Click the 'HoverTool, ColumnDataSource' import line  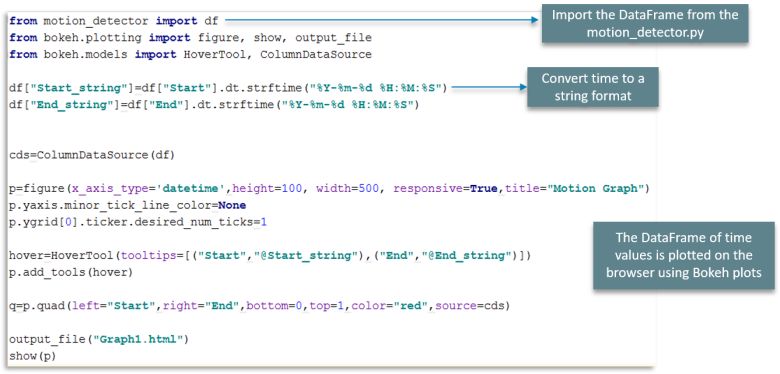[191, 55]
